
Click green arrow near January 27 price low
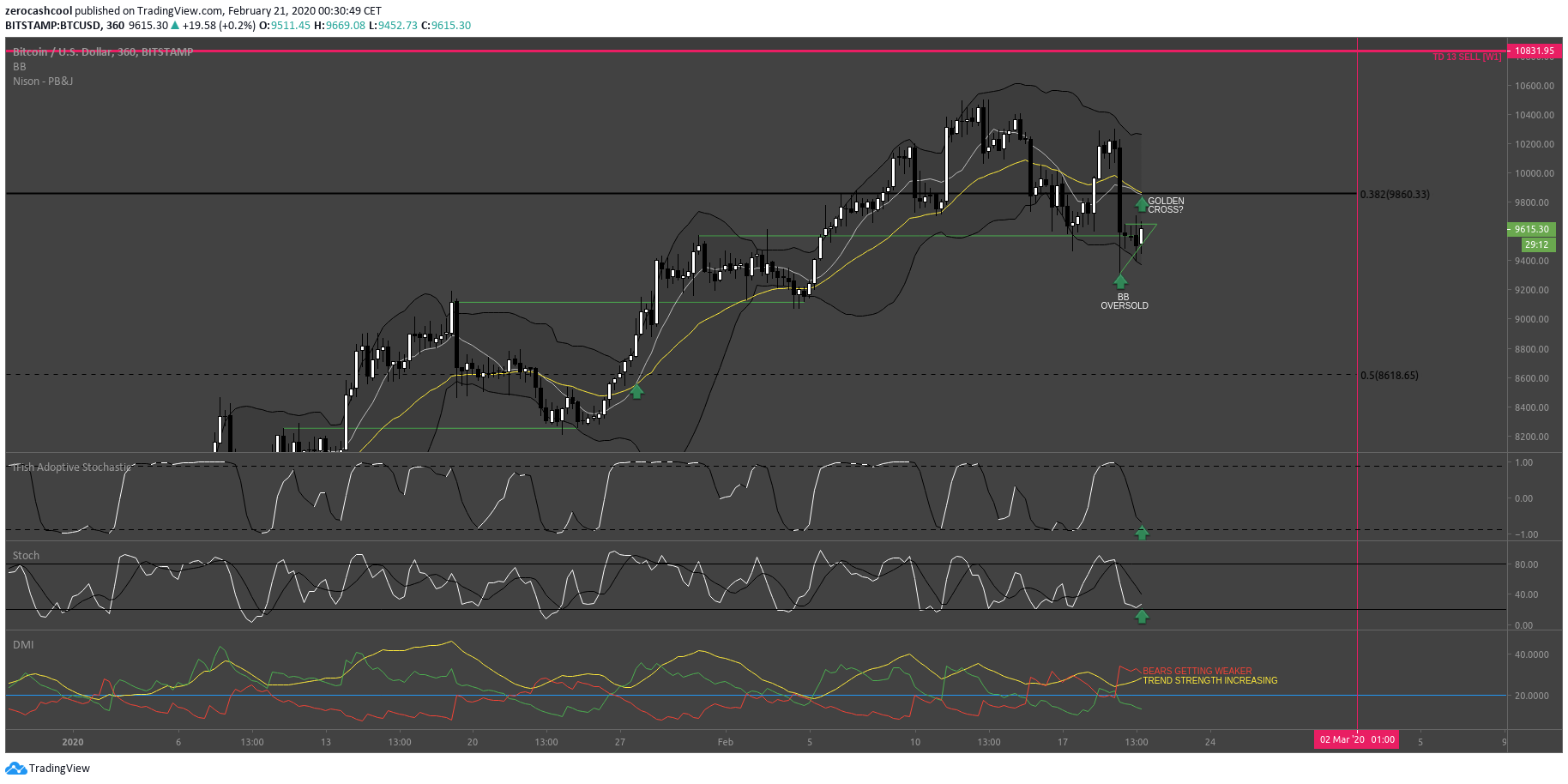tap(636, 391)
